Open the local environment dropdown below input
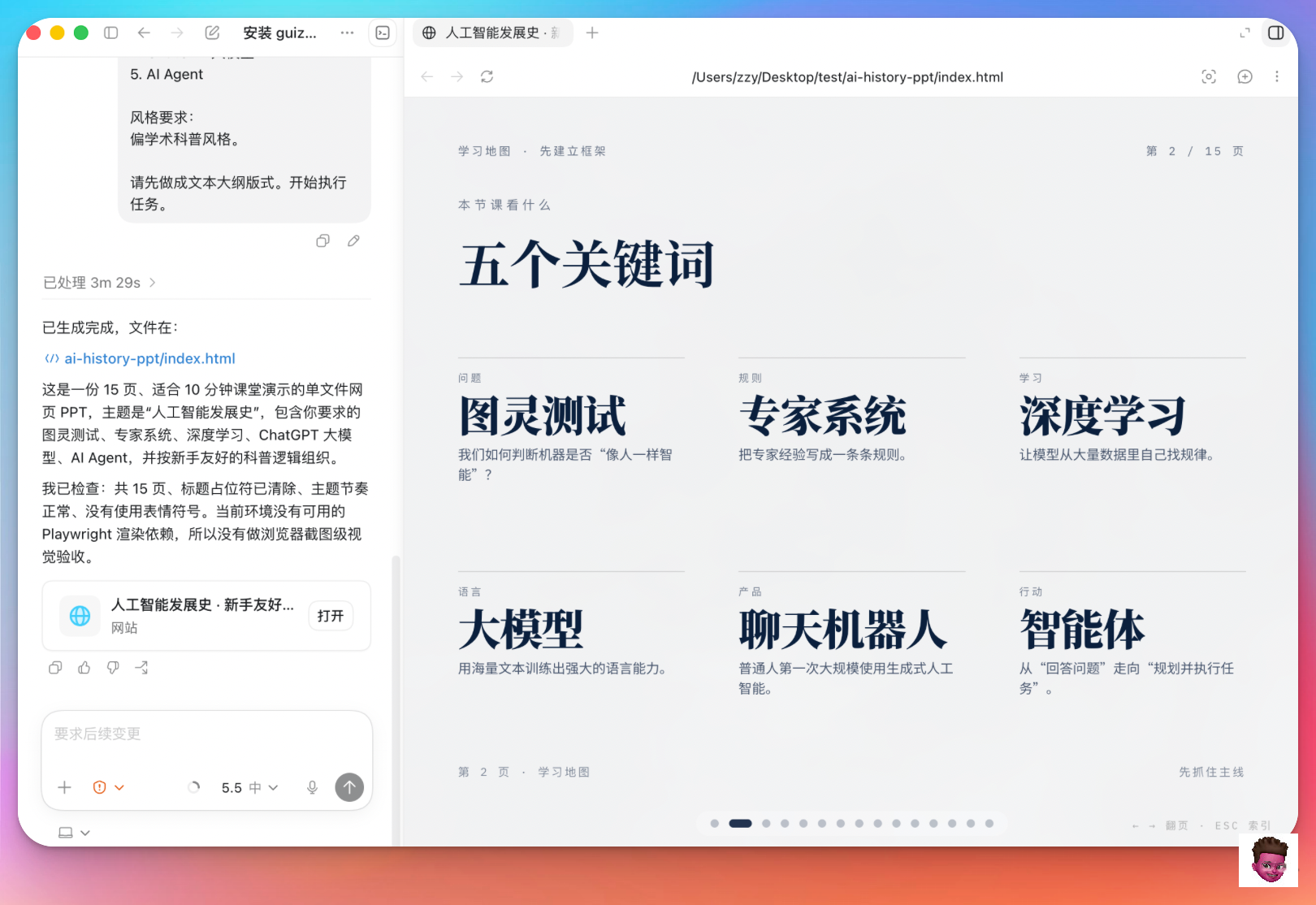 coord(74,833)
